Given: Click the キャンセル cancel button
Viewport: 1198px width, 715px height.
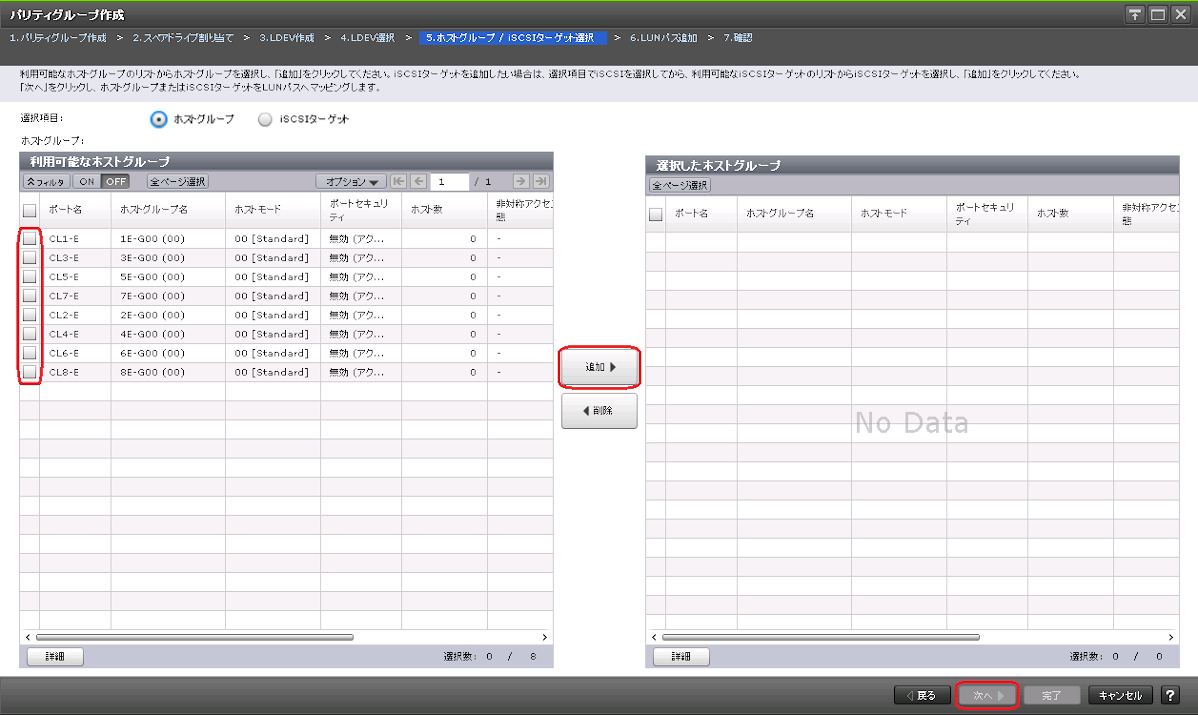Looking at the screenshot, I should pyautogui.click(x=1120, y=695).
